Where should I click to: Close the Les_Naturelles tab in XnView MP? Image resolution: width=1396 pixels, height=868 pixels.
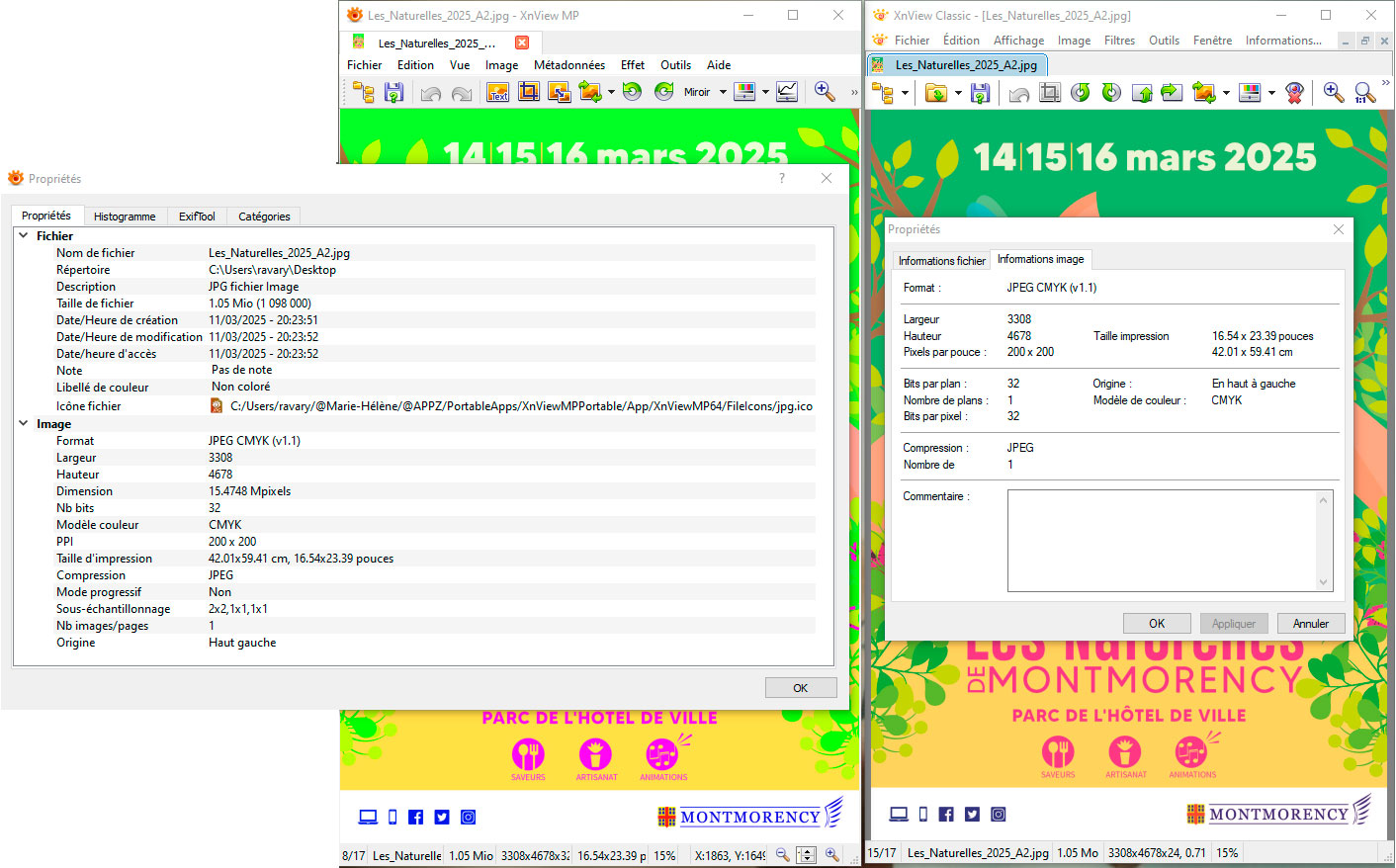522,43
